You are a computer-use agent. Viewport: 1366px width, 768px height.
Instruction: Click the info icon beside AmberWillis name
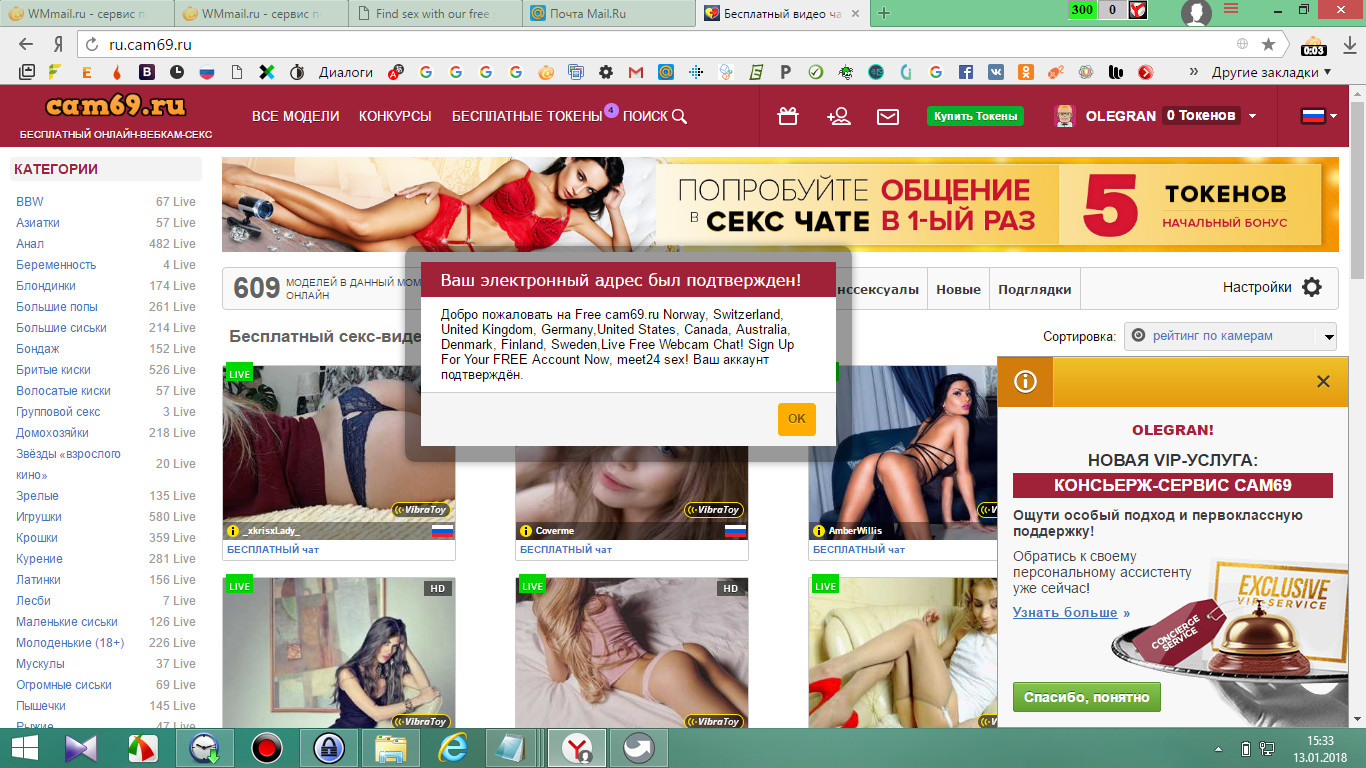(819, 531)
